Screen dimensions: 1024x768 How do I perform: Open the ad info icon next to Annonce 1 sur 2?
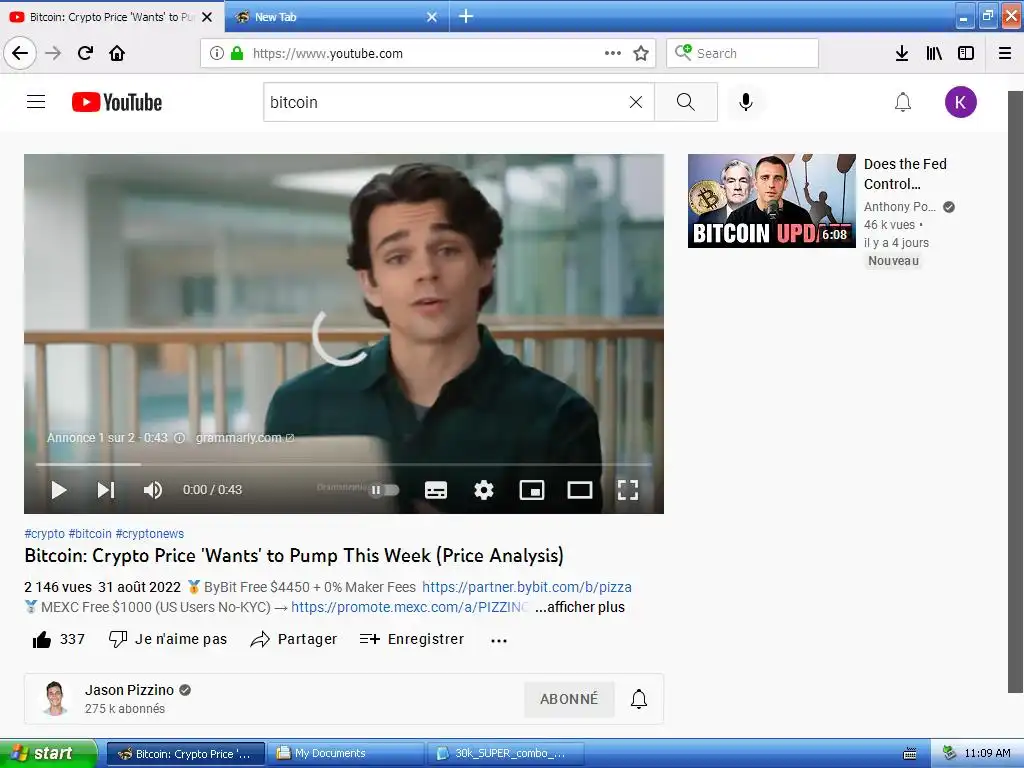180,438
